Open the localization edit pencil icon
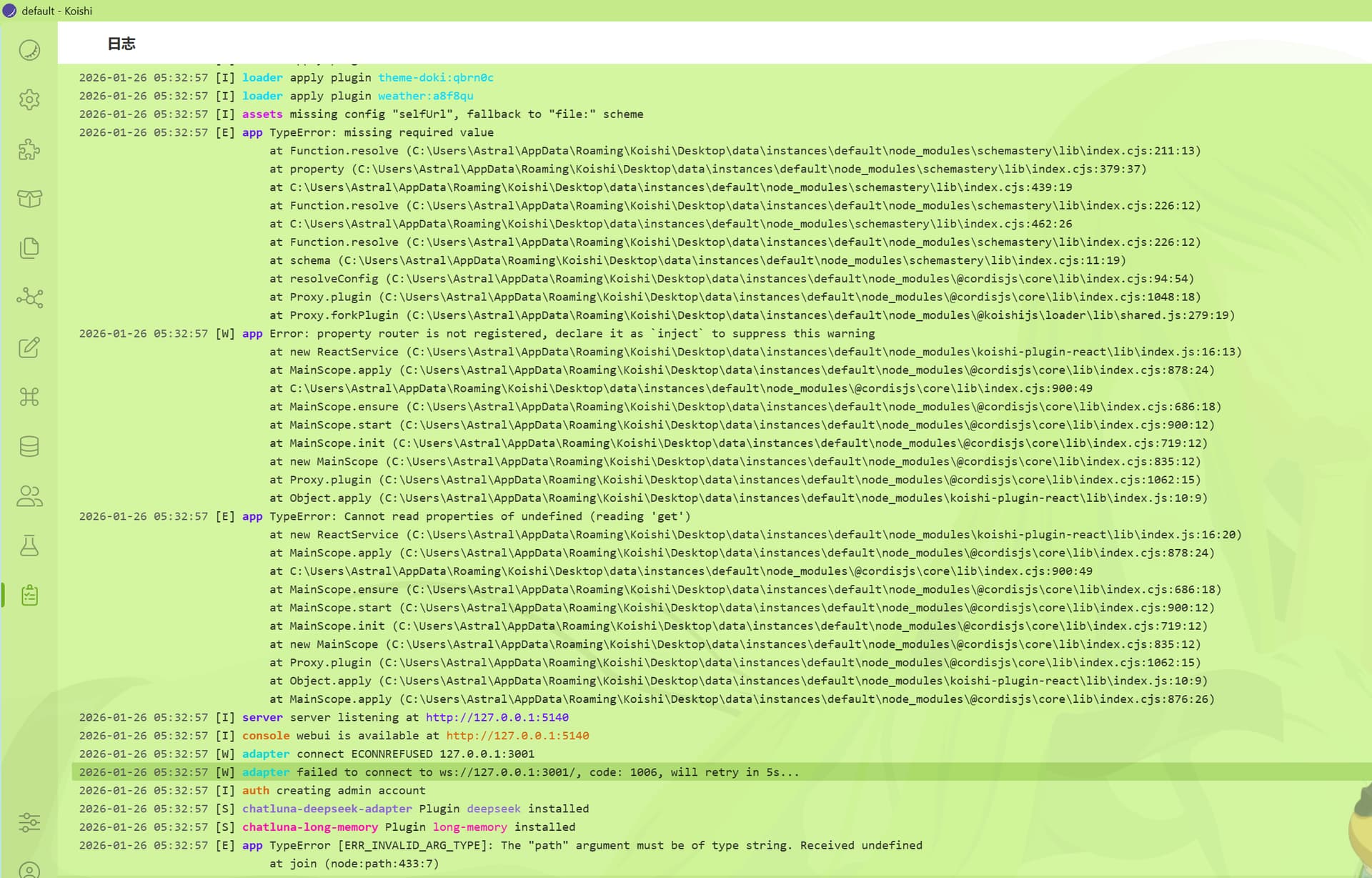The image size is (1372, 878). (29, 347)
